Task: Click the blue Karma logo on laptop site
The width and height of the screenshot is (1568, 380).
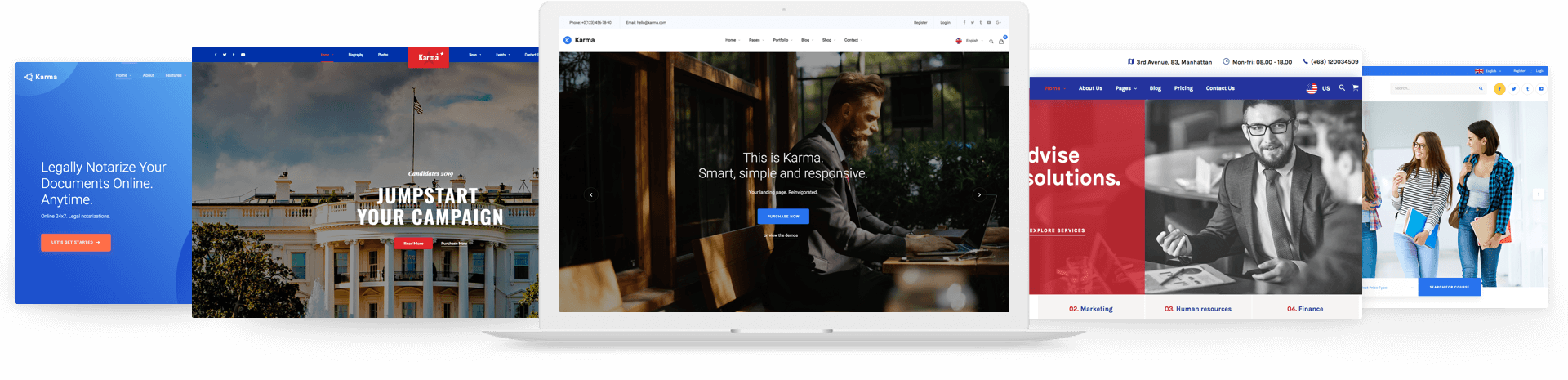Action: [x=579, y=40]
